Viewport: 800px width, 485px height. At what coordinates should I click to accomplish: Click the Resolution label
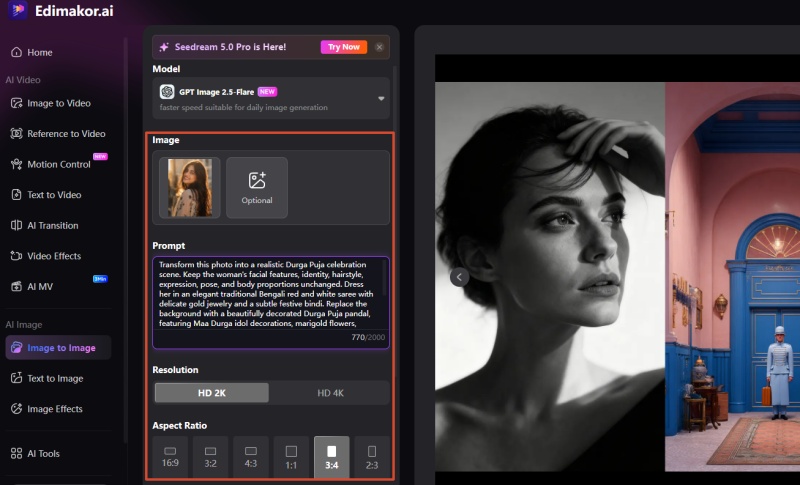175,370
